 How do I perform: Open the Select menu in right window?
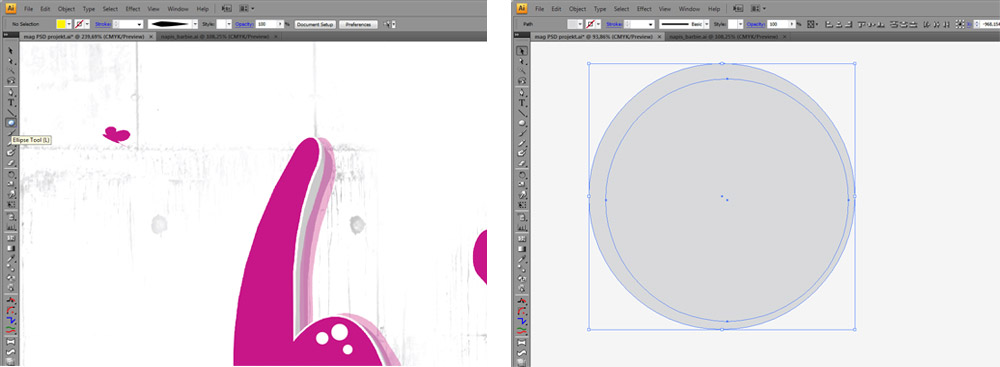point(622,9)
